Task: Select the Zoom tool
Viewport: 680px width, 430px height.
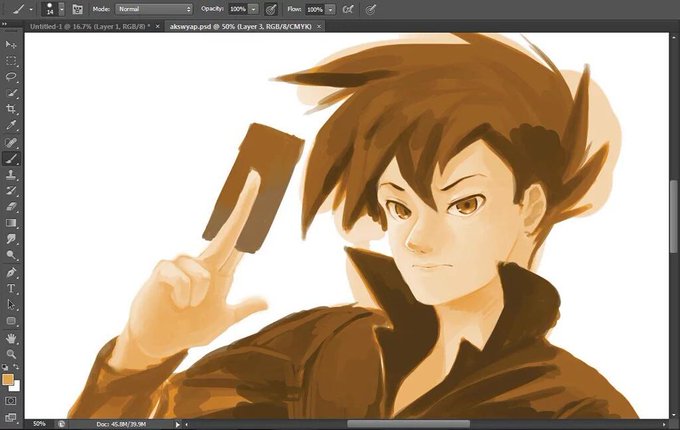Action: [11, 355]
